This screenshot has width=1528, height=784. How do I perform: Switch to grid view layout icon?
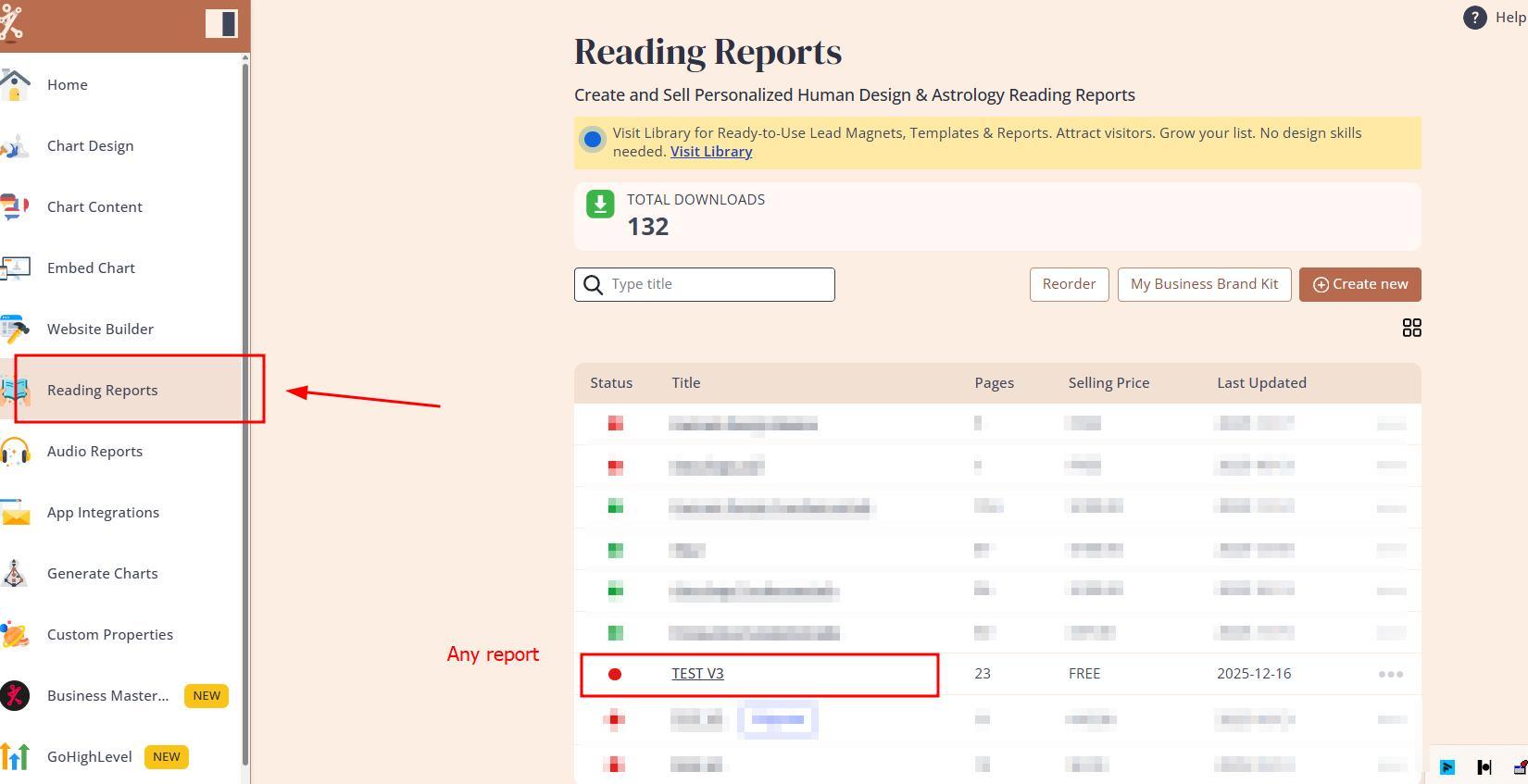click(x=1411, y=328)
